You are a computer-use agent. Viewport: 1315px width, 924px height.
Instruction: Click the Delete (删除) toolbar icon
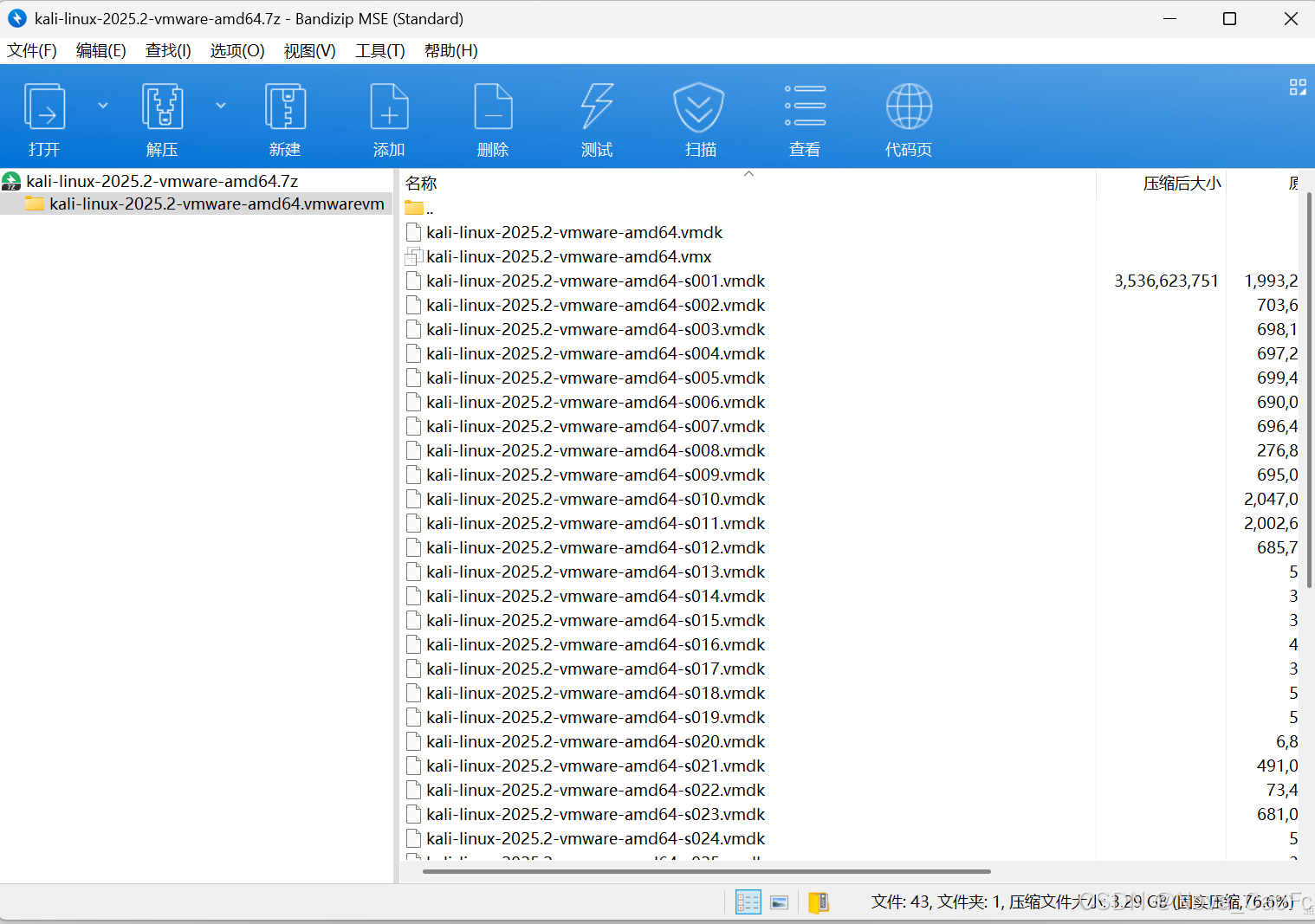(x=493, y=107)
